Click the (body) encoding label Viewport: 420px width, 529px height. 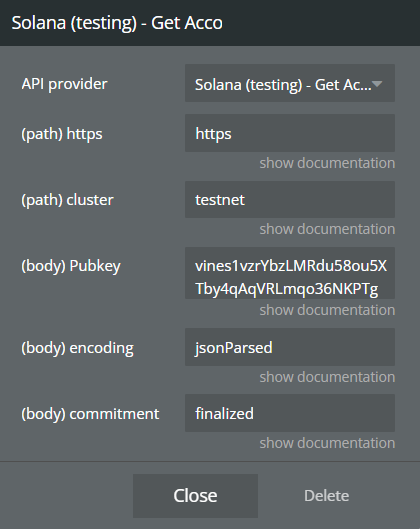pyautogui.click(x=78, y=348)
